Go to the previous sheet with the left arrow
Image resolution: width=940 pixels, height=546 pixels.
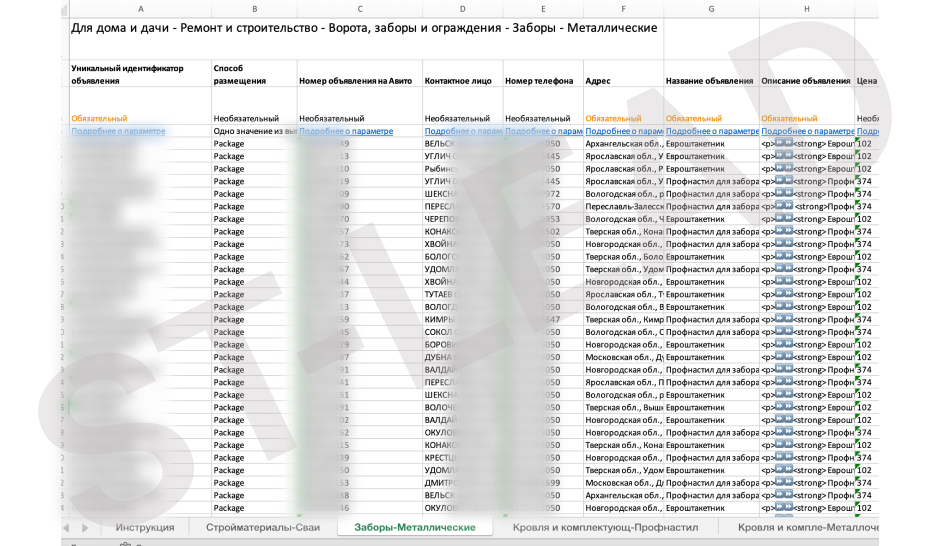coord(66,528)
